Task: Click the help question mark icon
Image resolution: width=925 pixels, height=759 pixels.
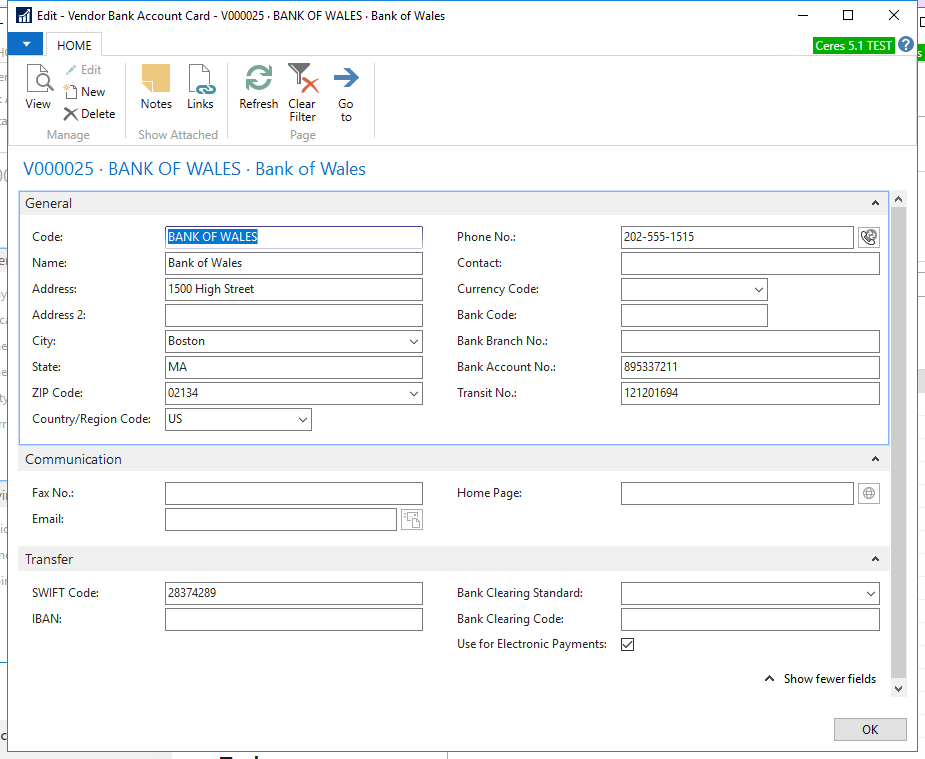Action: click(x=906, y=45)
